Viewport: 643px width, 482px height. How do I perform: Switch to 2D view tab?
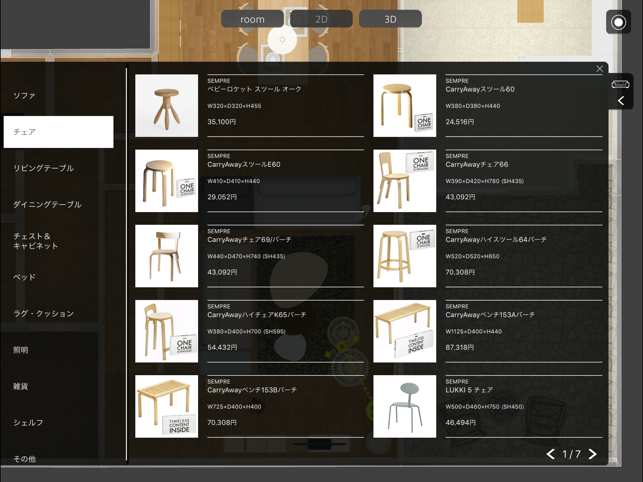coord(322,19)
